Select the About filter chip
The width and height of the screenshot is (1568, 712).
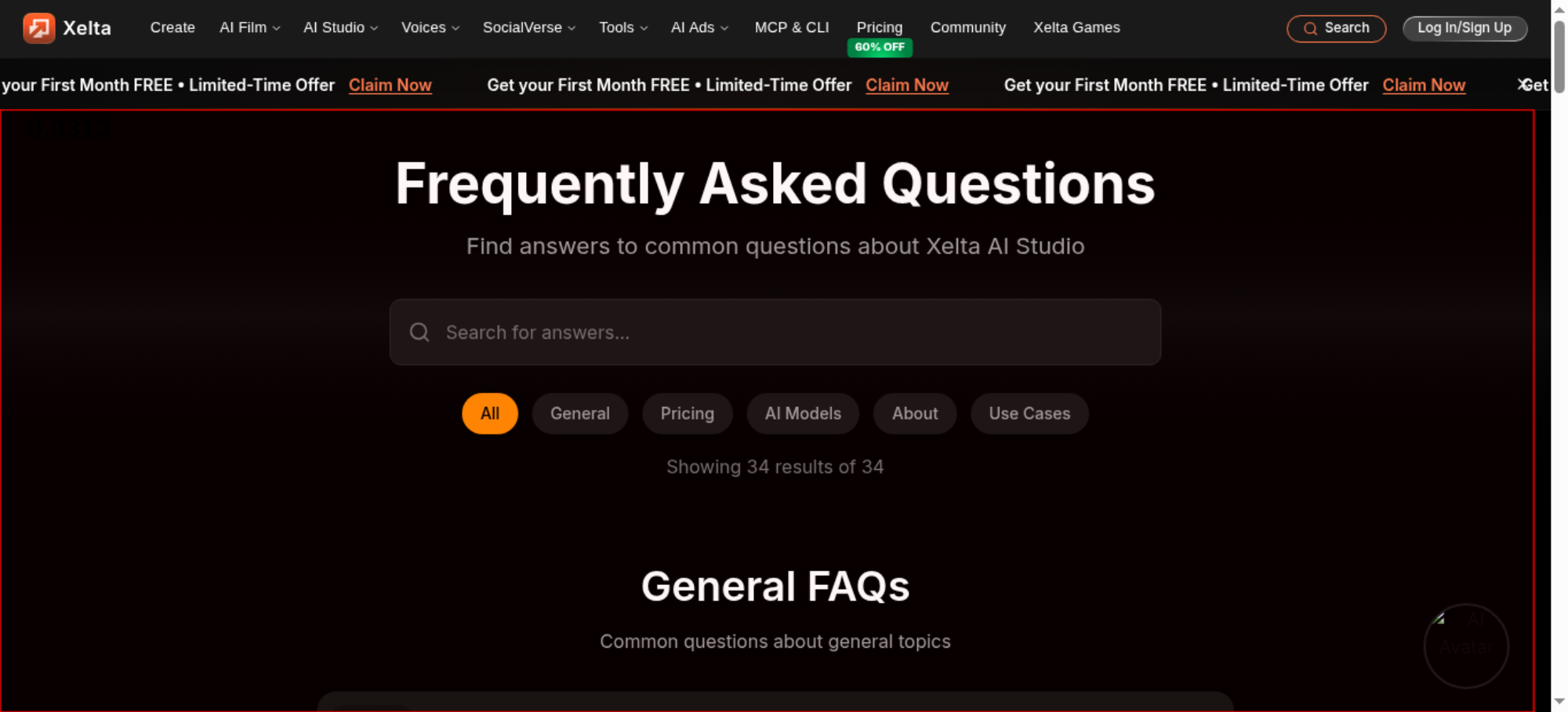(x=915, y=413)
